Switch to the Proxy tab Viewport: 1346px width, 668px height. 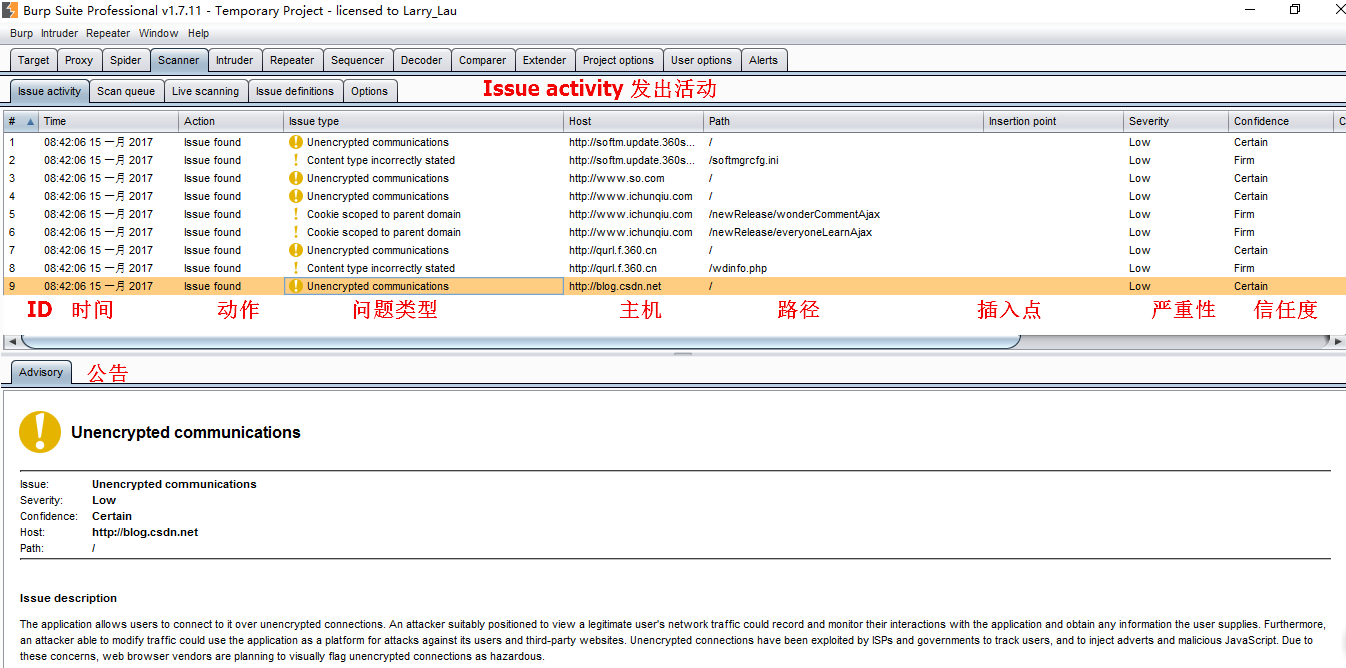tap(79, 60)
